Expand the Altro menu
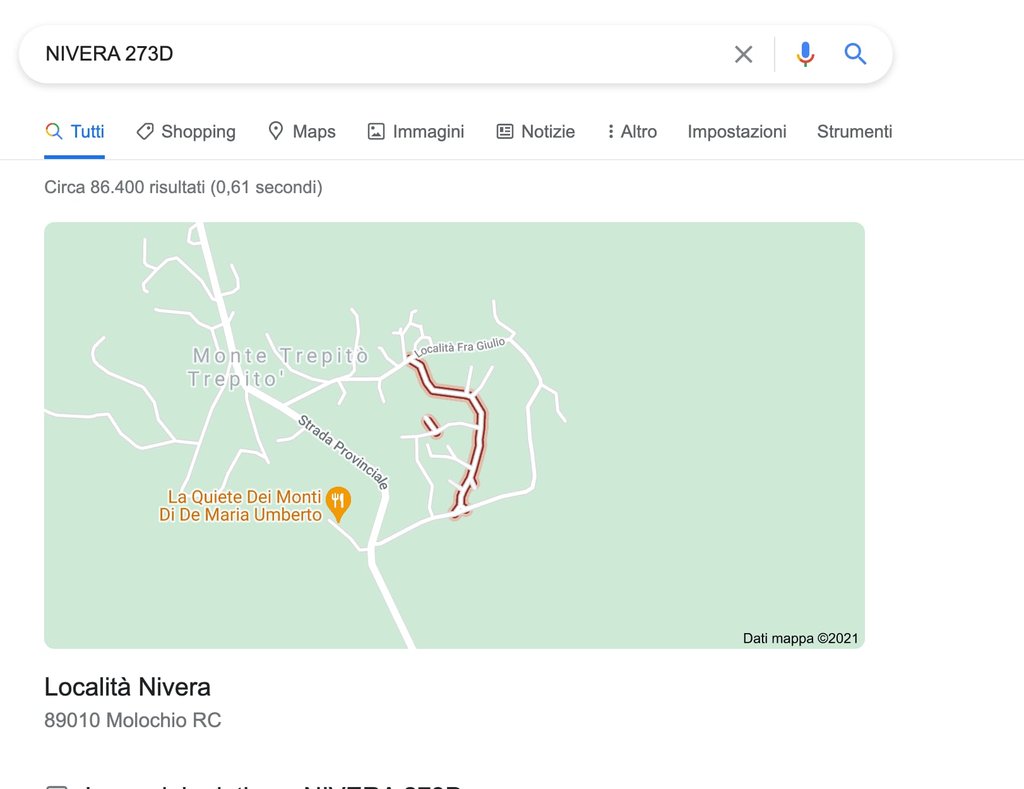1024x789 pixels. point(632,132)
